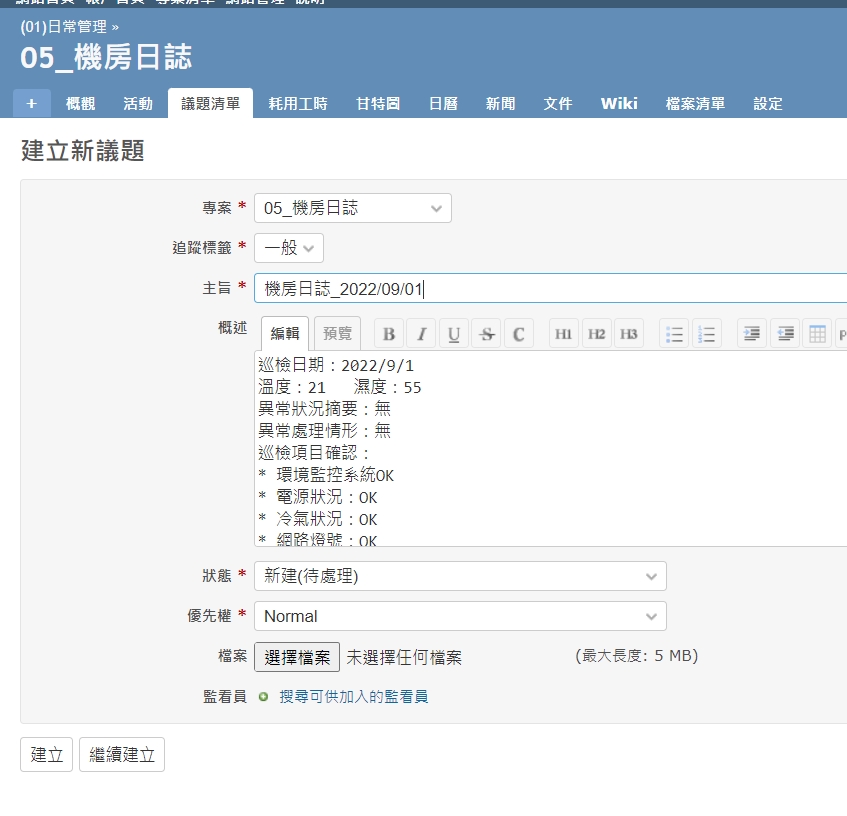Click the 建立 create button
The image size is (847, 816).
46,755
